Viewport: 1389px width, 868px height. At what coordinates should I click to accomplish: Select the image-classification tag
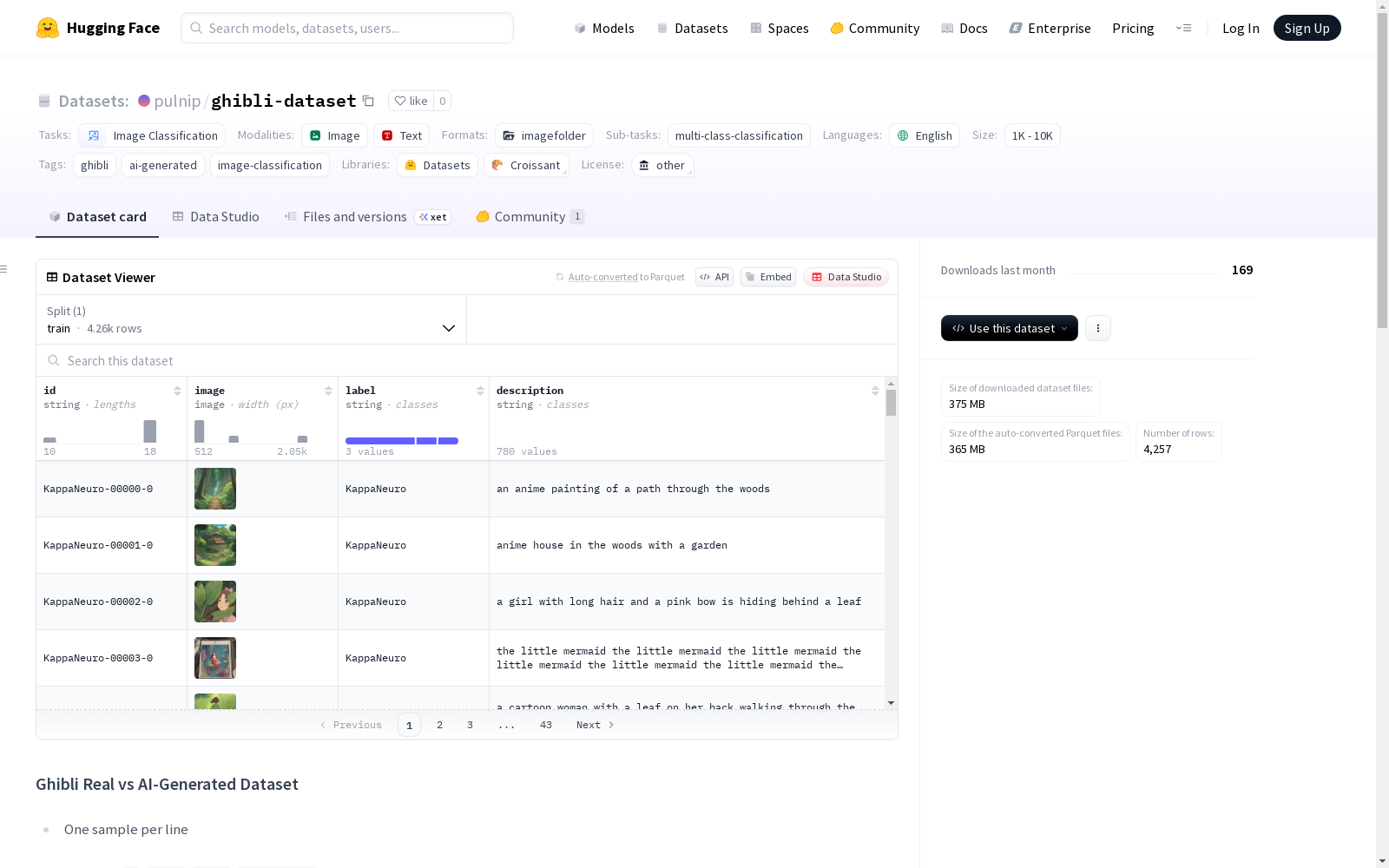tap(270, 165)
